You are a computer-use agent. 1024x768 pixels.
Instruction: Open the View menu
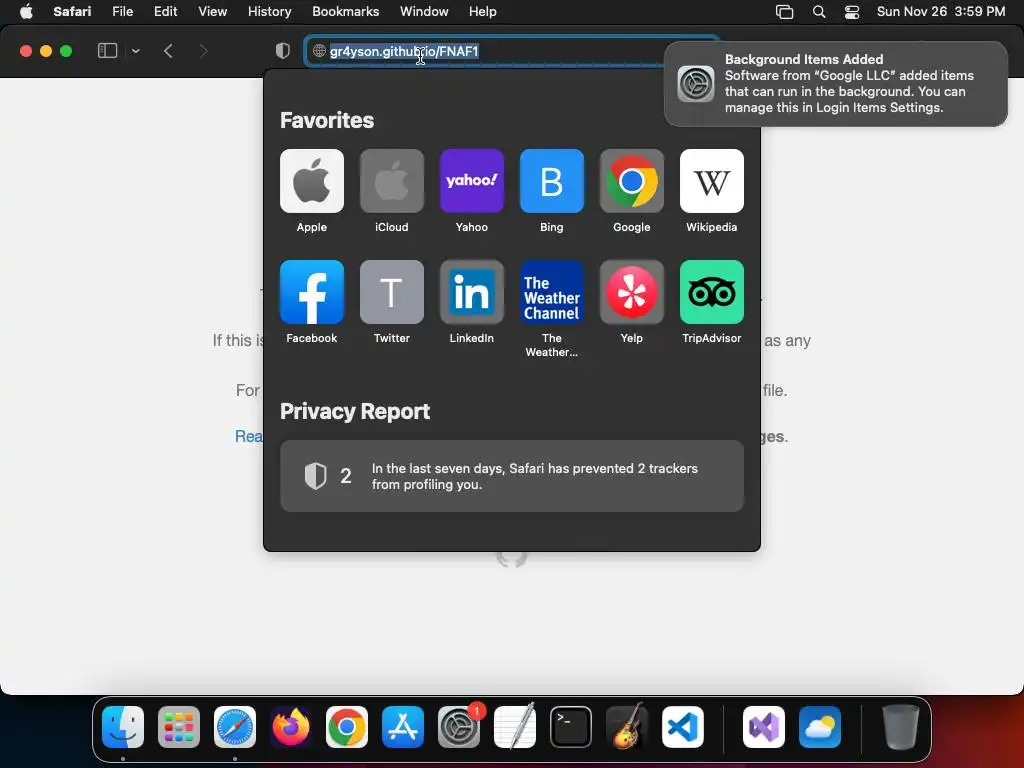point(212,12)
